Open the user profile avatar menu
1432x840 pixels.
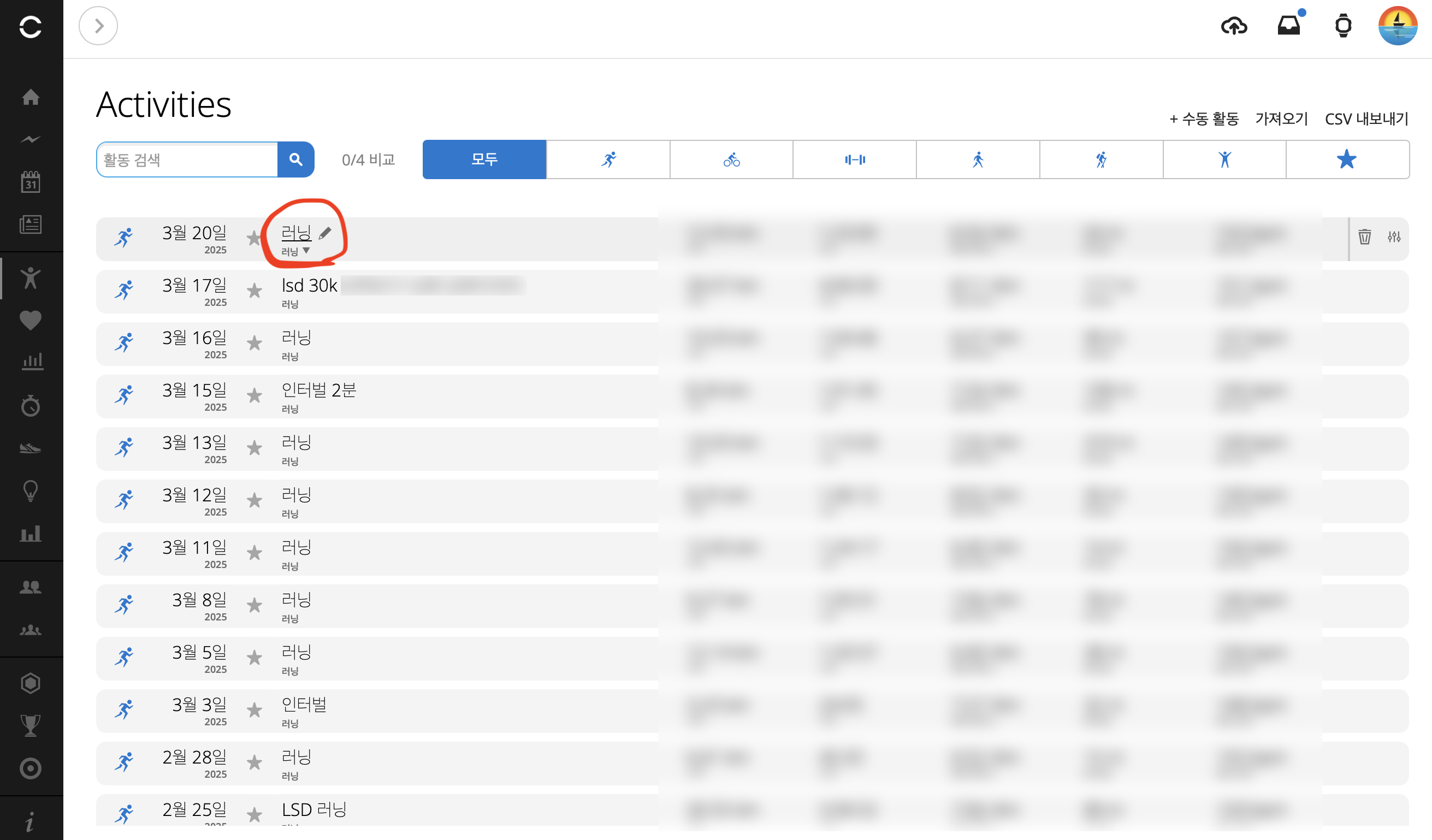point(1398,26)
